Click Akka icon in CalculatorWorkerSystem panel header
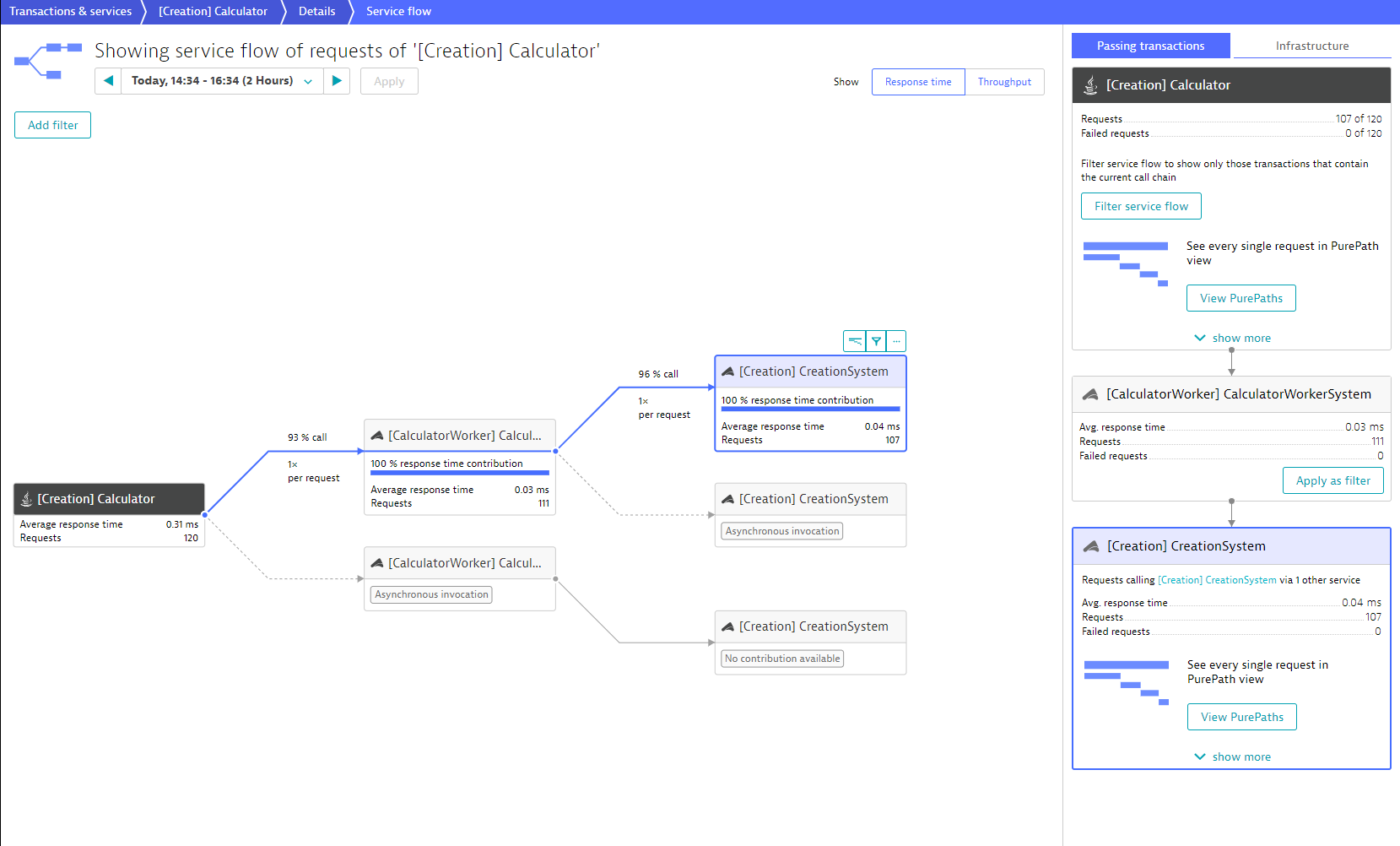The width and height of the screenshot is (1400, 846). pyautogui.click(x=1090, y=394)
